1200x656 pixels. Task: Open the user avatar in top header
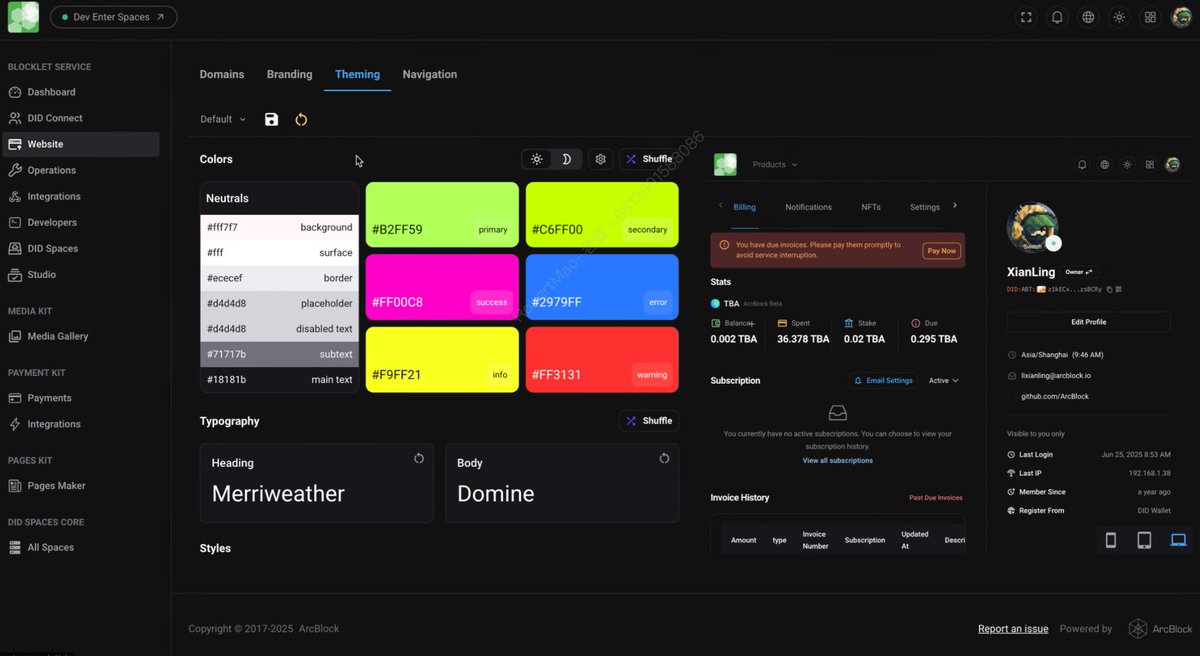coord(1181,17)
